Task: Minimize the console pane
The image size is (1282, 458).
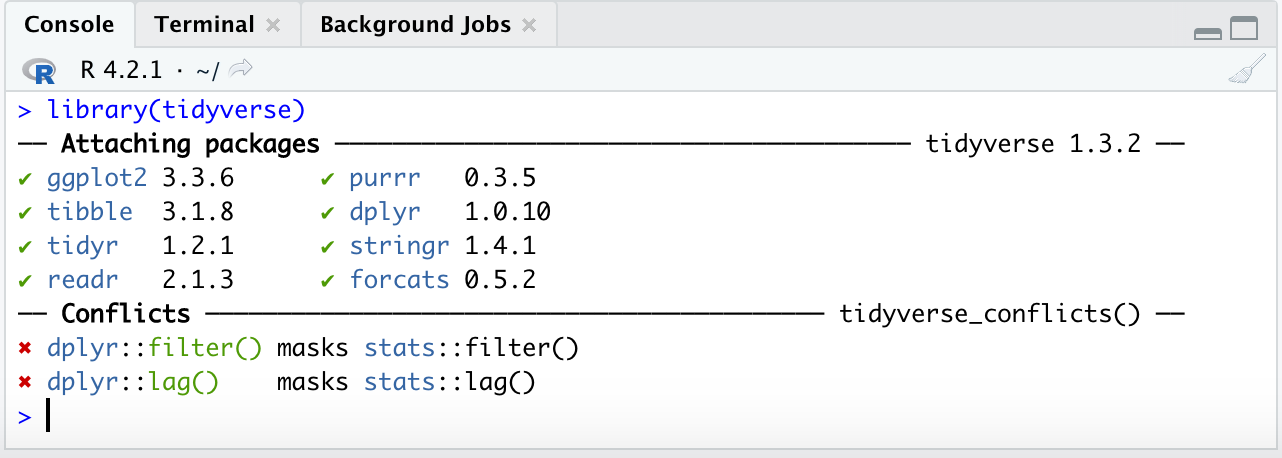Action: click(1208, 31)
